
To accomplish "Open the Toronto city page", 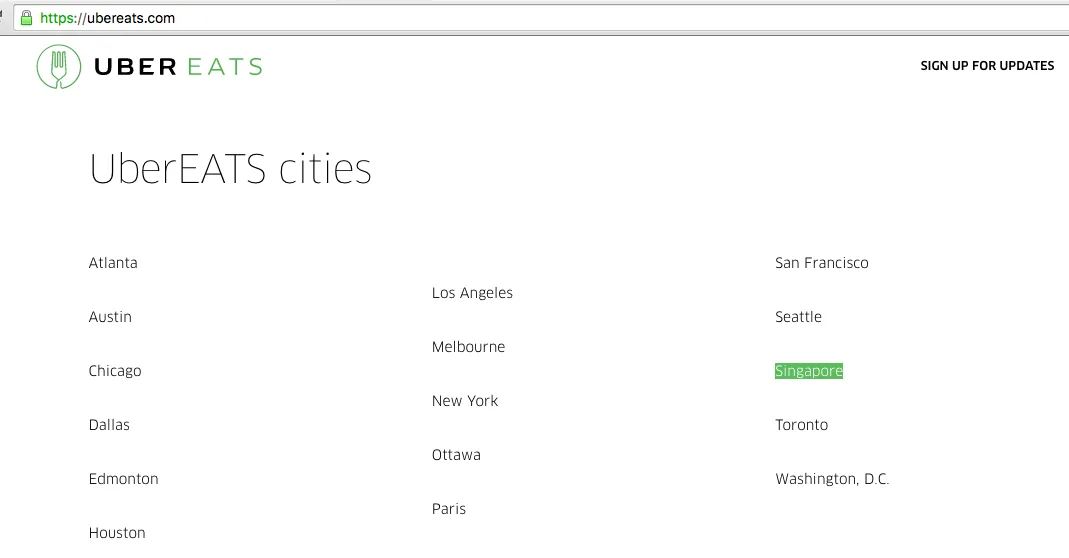I will pos(801,425).
